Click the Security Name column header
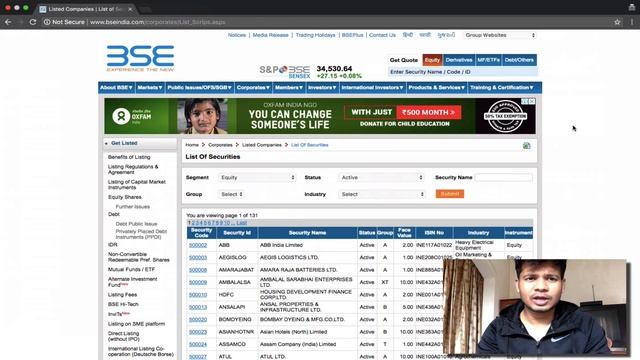 [x=307, y=233]
